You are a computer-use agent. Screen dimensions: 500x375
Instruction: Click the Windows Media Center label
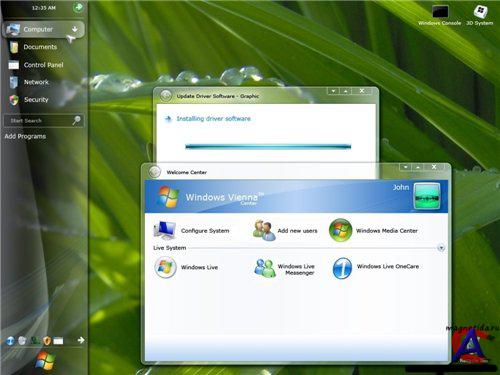387,231
